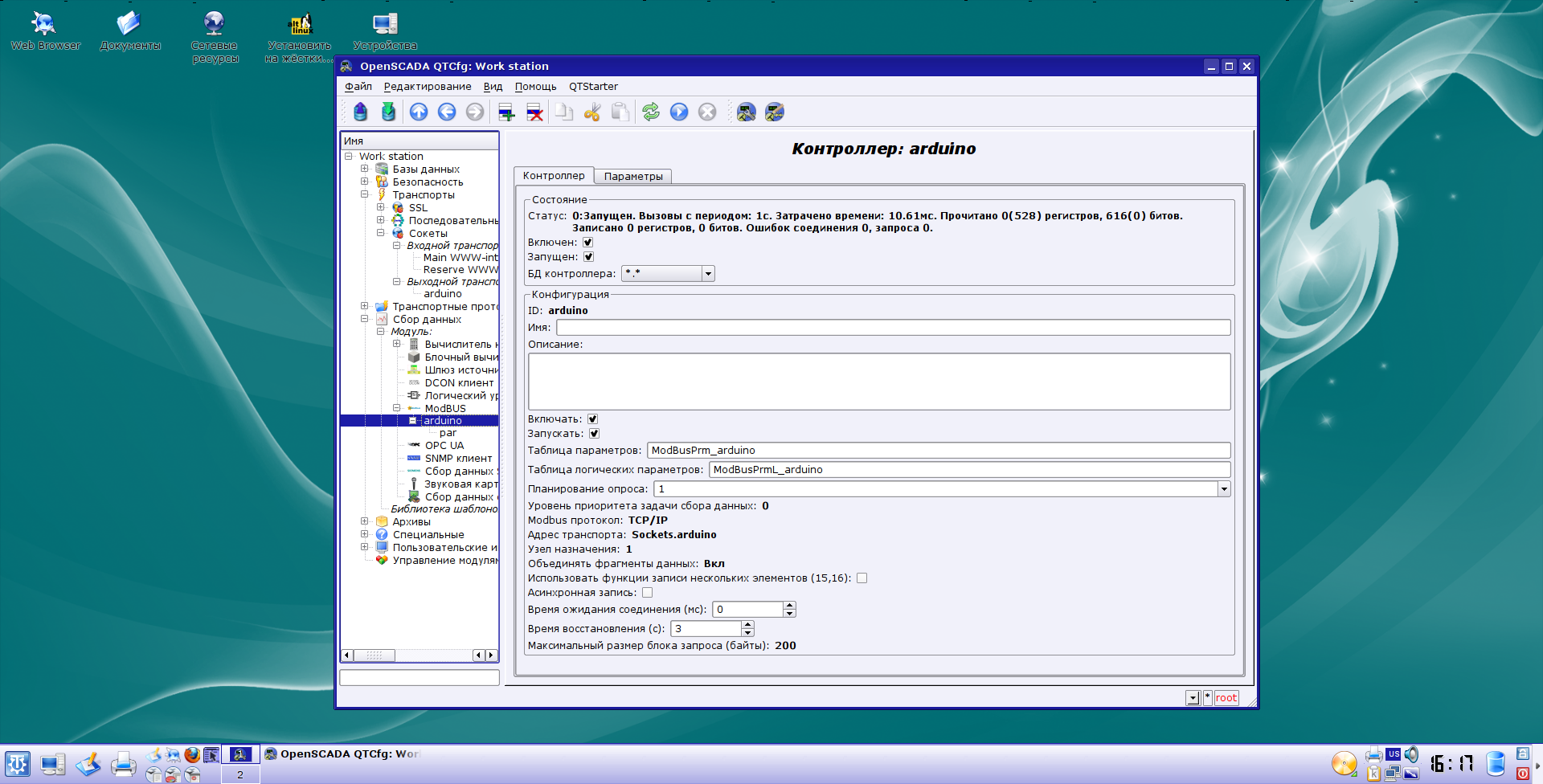Navigate back using the left arrow icon
1543x784 pixels.
[447, 112]
